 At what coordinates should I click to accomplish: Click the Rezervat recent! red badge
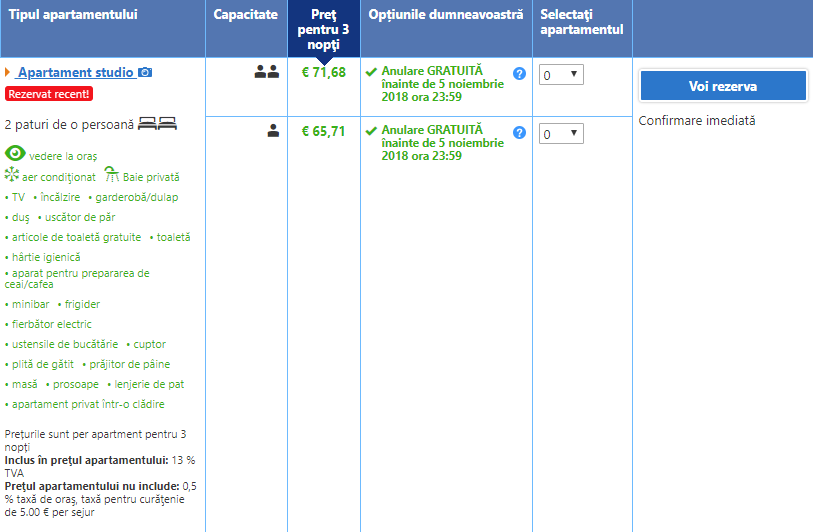(x=48, y=94)
